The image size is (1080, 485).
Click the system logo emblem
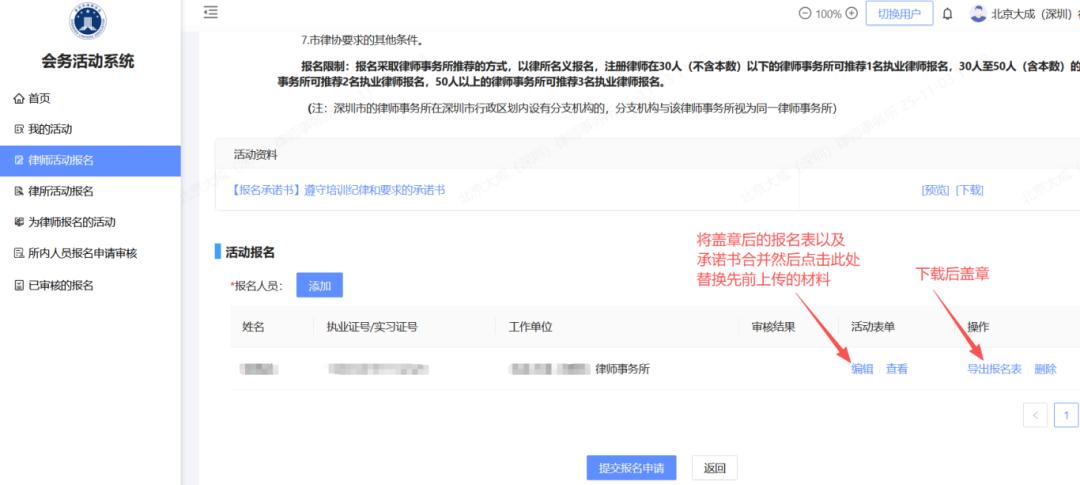coord(89,22)
